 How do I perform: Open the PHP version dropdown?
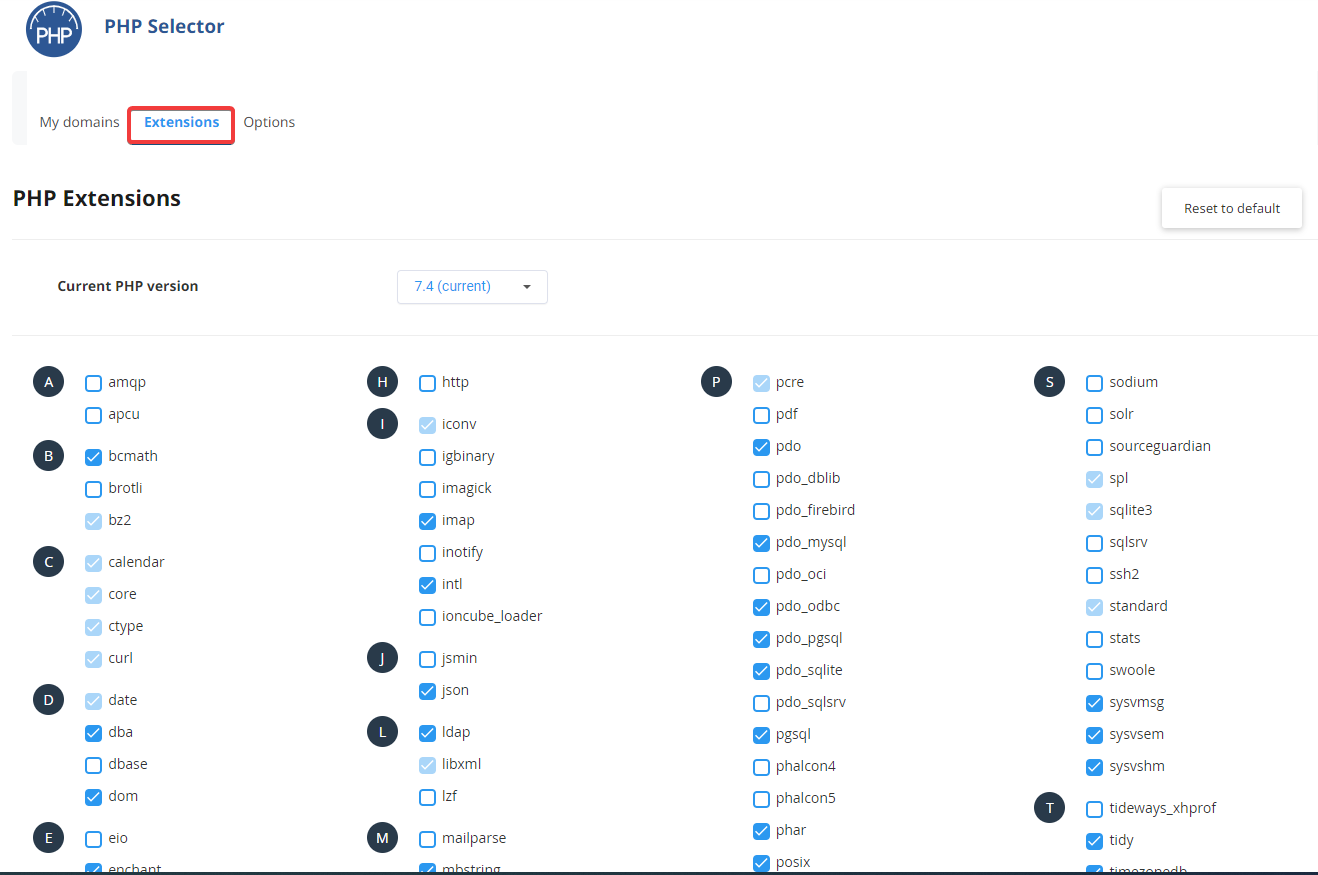pyautogui.click(x=472, y=286)
